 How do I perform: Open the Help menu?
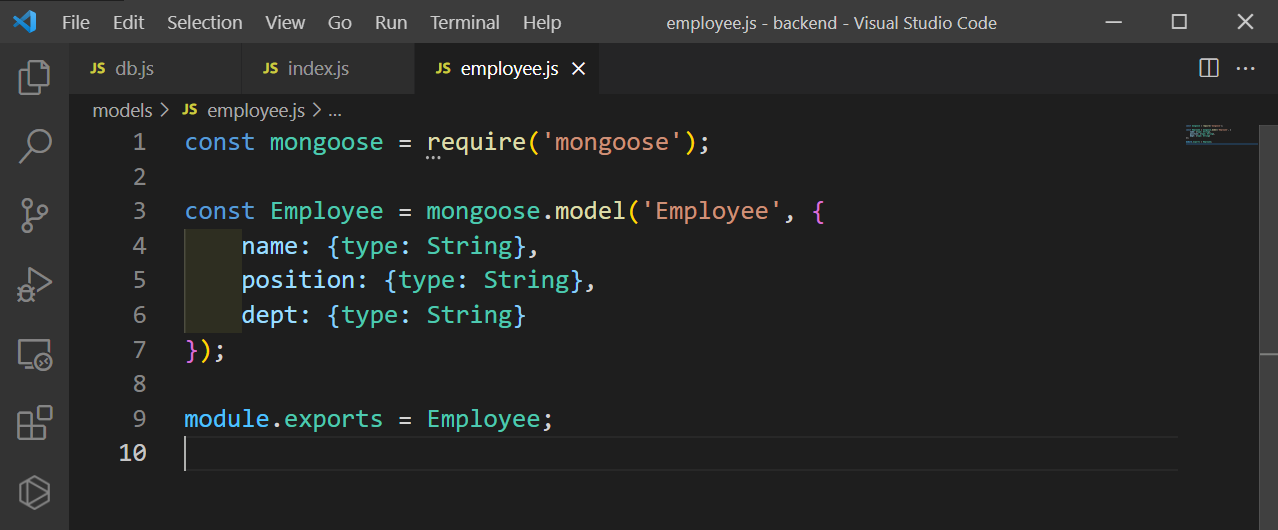[x=542, y=22]
